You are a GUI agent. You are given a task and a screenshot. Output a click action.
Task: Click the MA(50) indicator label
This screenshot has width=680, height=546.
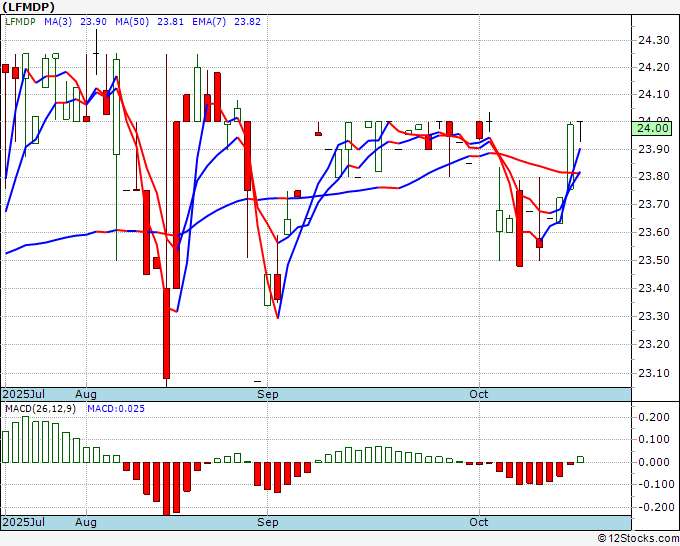tap(132, 22)
